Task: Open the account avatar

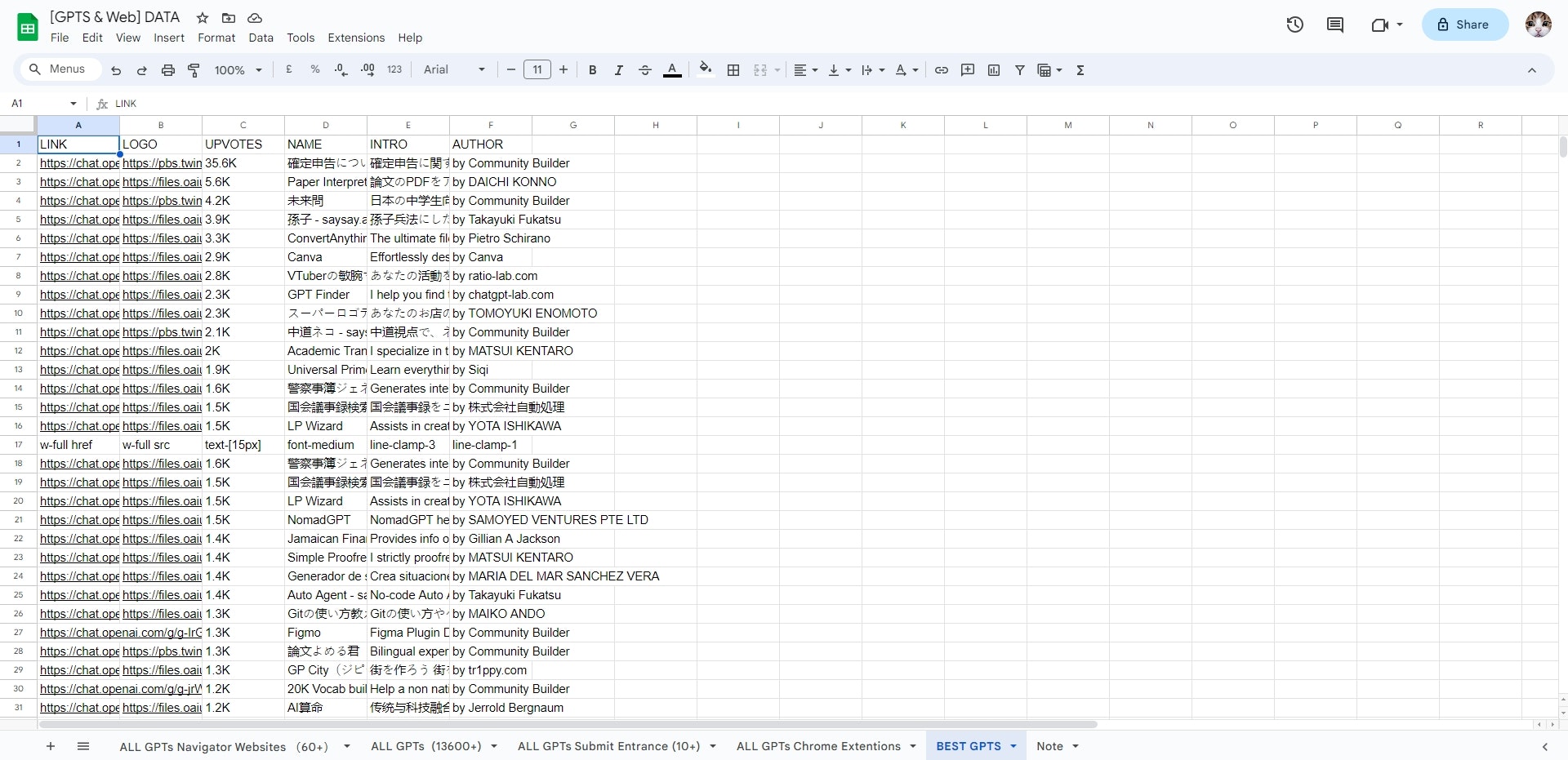Action: coord(1539,24)
